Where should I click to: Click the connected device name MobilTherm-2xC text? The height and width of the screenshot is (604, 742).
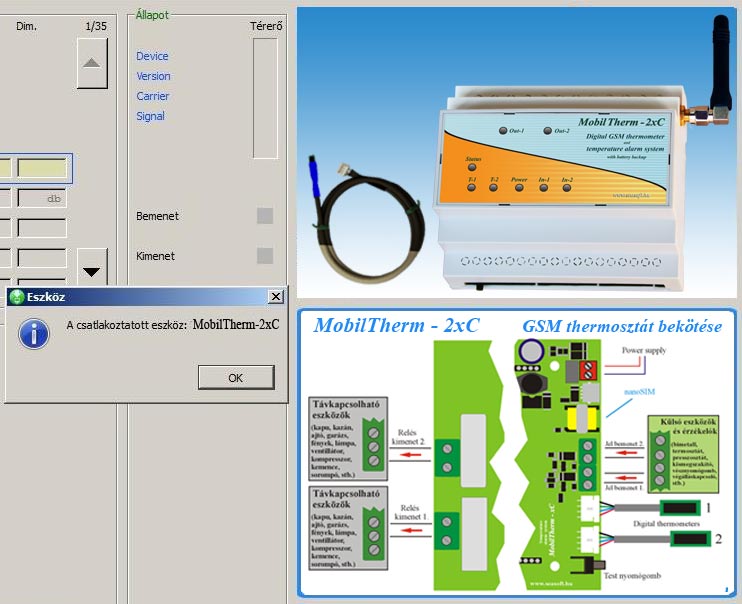tap(236, 324)
